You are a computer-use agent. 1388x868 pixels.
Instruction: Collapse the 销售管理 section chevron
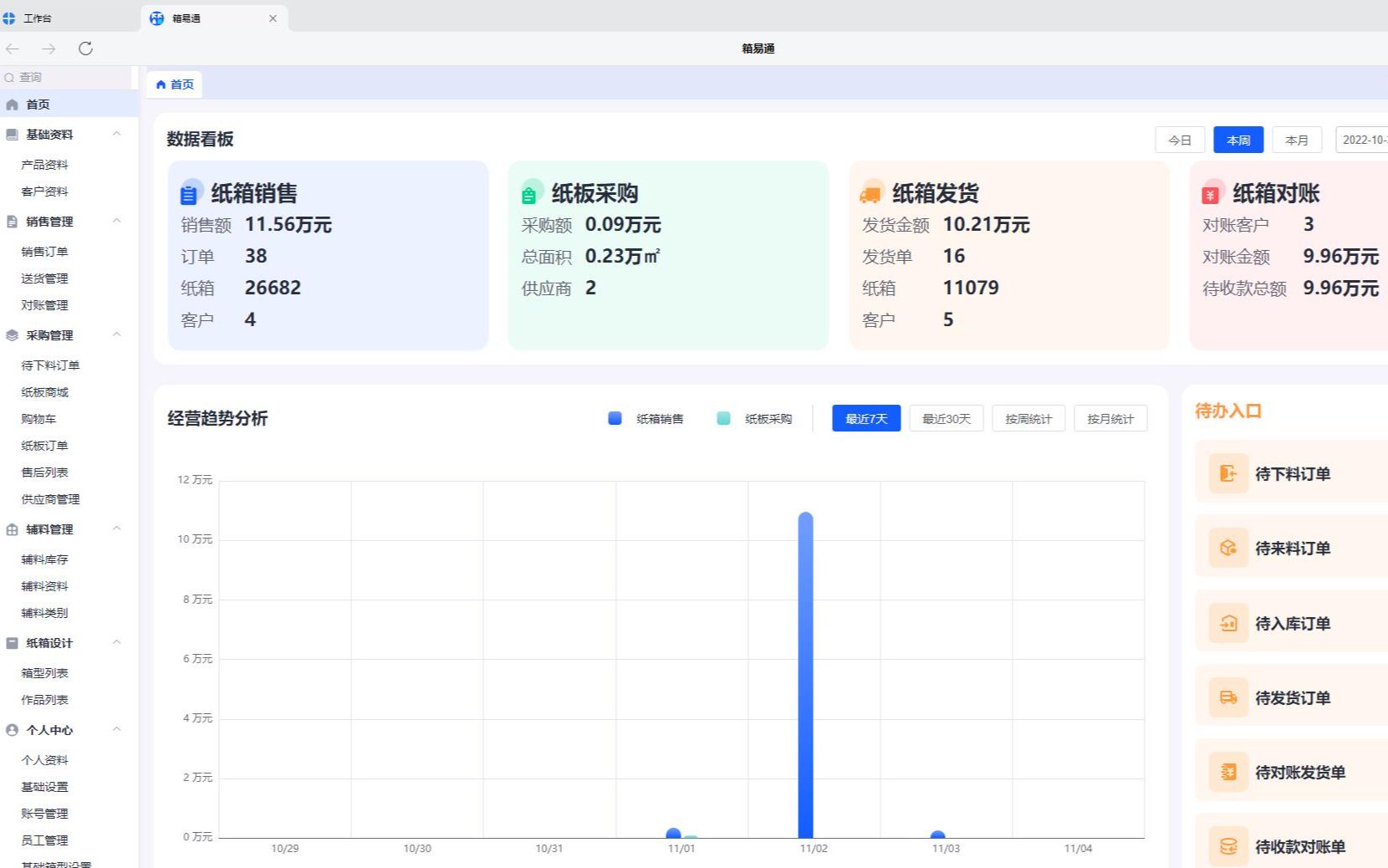pos(117,221)
